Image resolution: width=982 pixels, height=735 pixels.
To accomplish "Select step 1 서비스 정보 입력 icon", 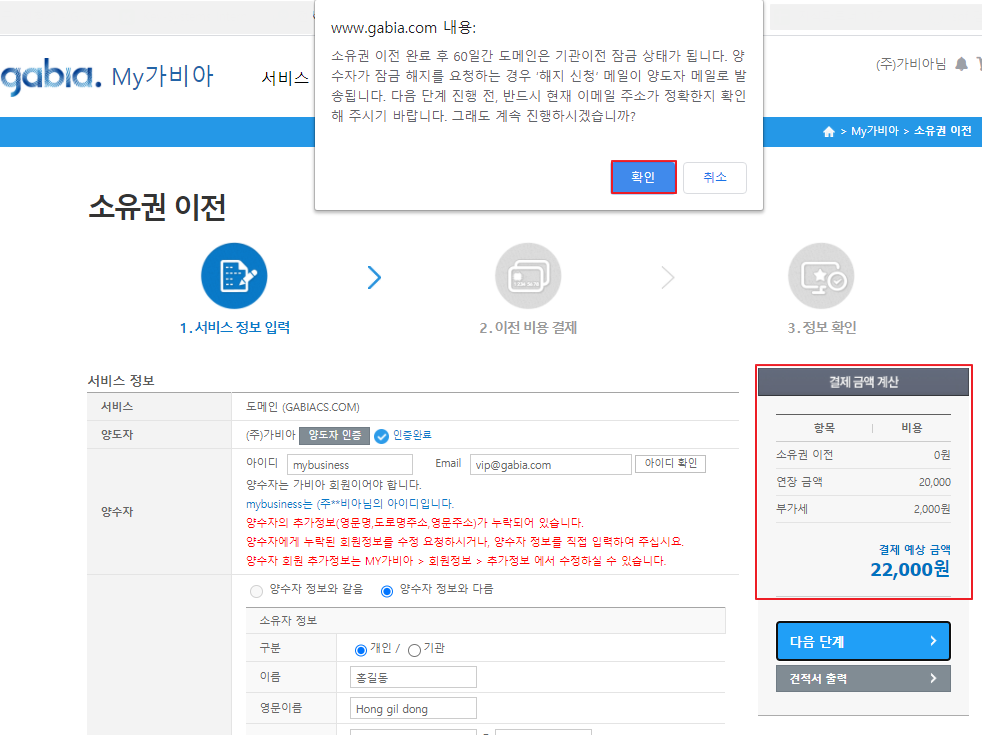I will (234, 276).
